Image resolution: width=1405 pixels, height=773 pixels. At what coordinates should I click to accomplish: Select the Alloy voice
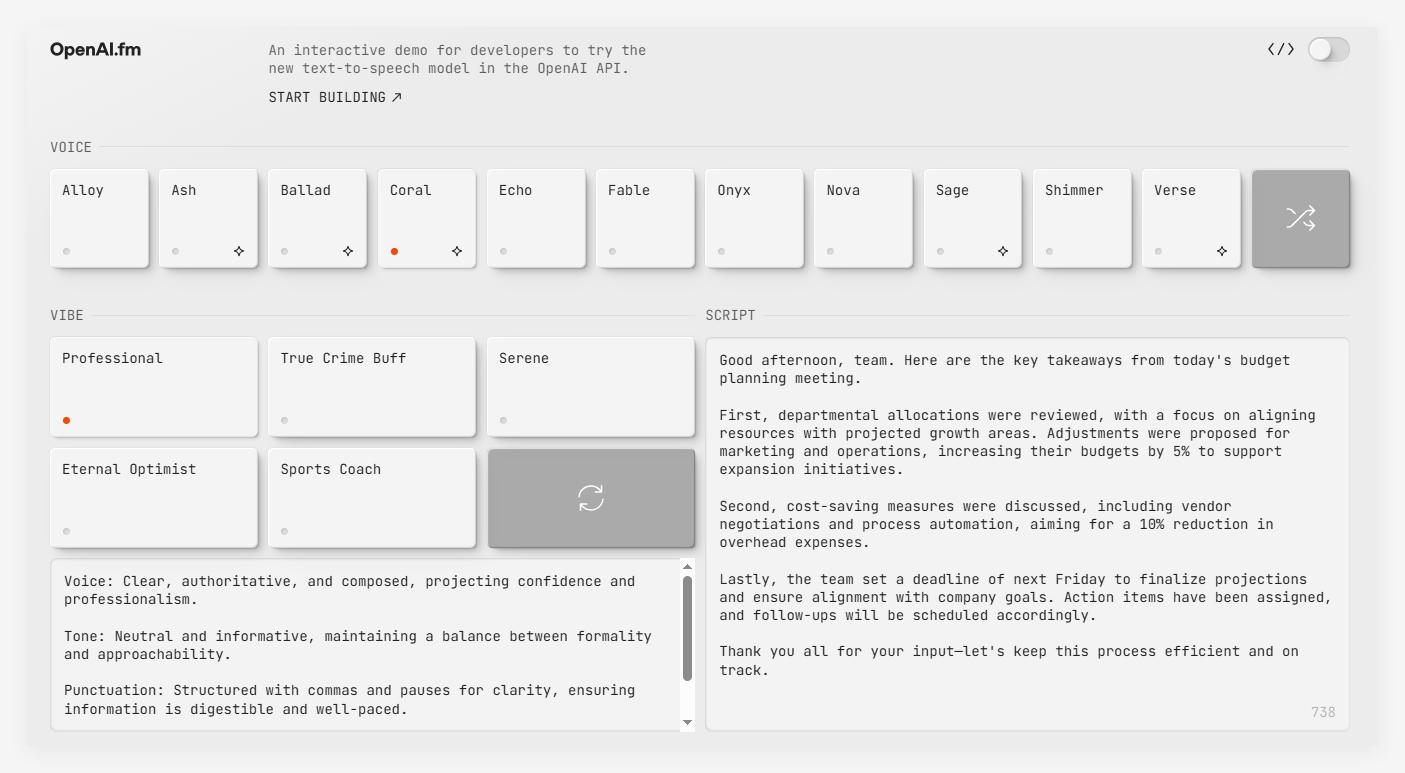pyautogui.click(x=99, y=219)
